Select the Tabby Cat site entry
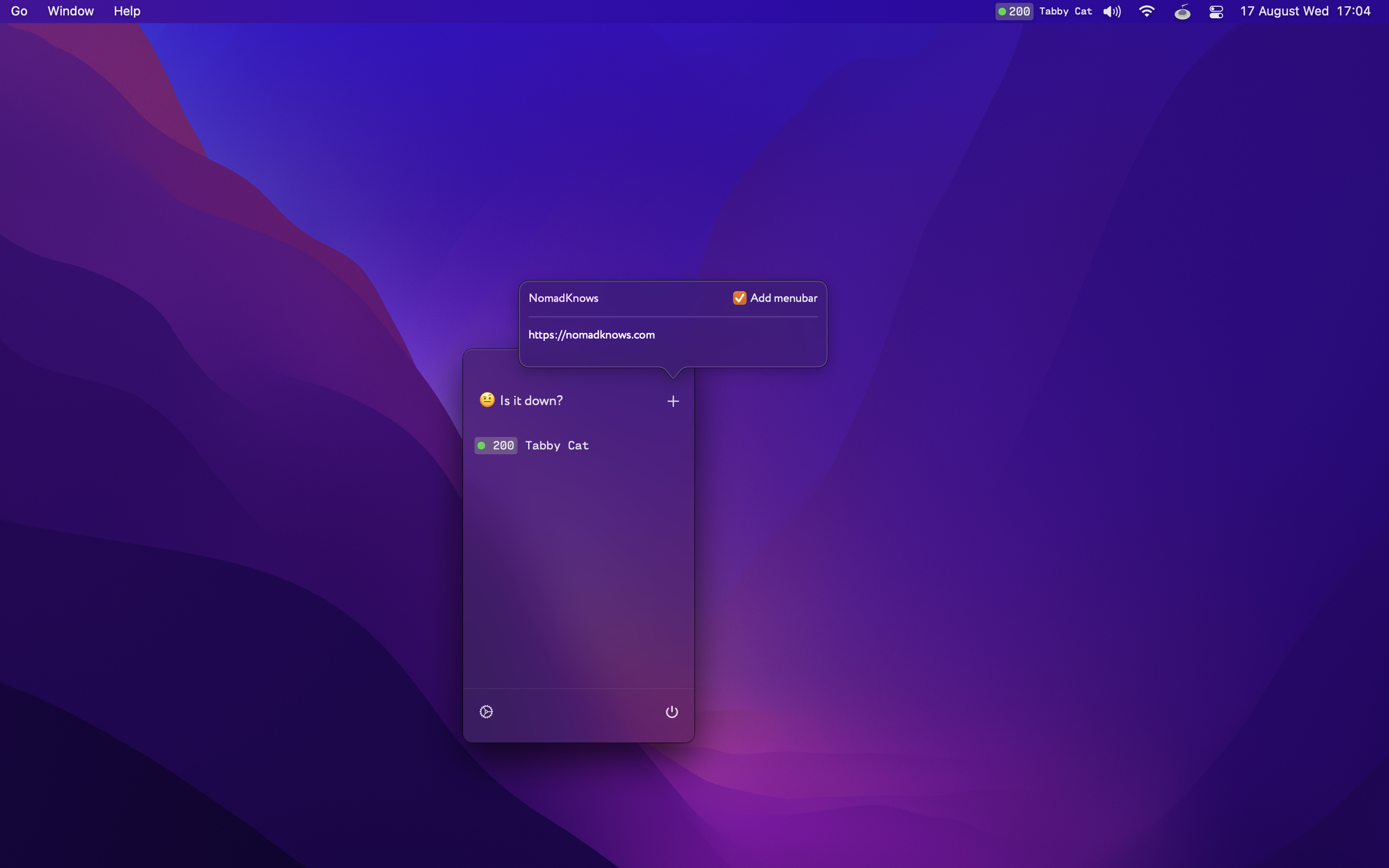 point(556,446)
